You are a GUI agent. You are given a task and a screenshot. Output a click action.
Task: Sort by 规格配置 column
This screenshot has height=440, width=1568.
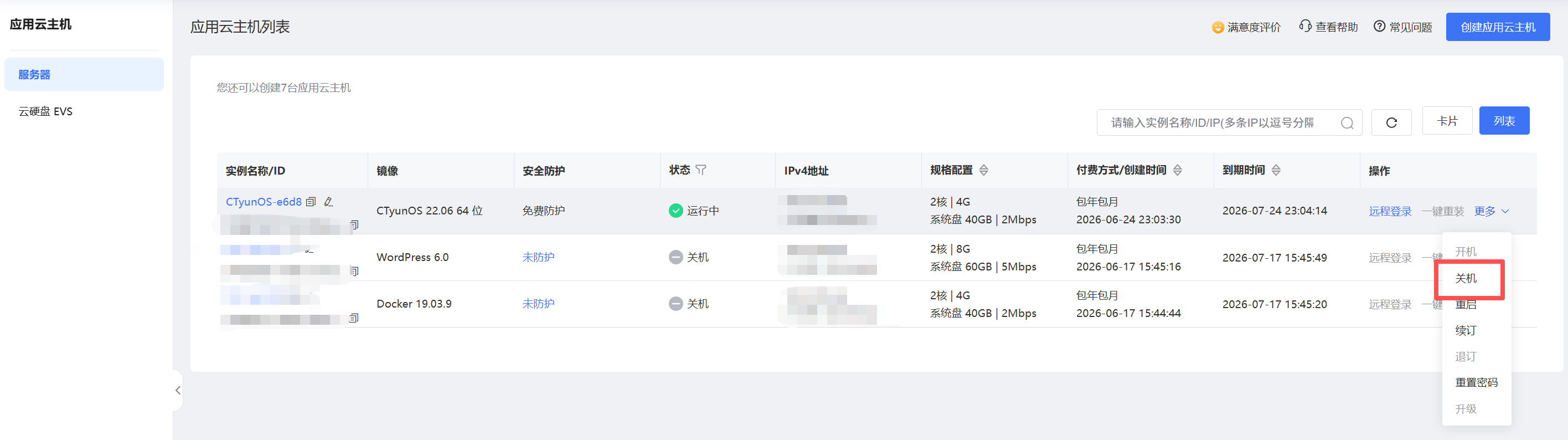984,170
